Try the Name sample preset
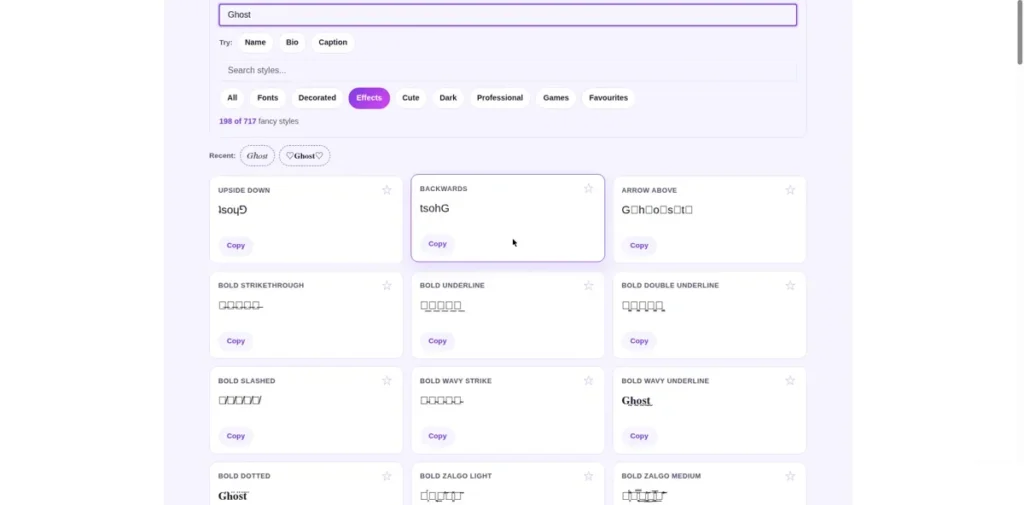Viewport: 1024px width, 505px height. click(255, 42)
